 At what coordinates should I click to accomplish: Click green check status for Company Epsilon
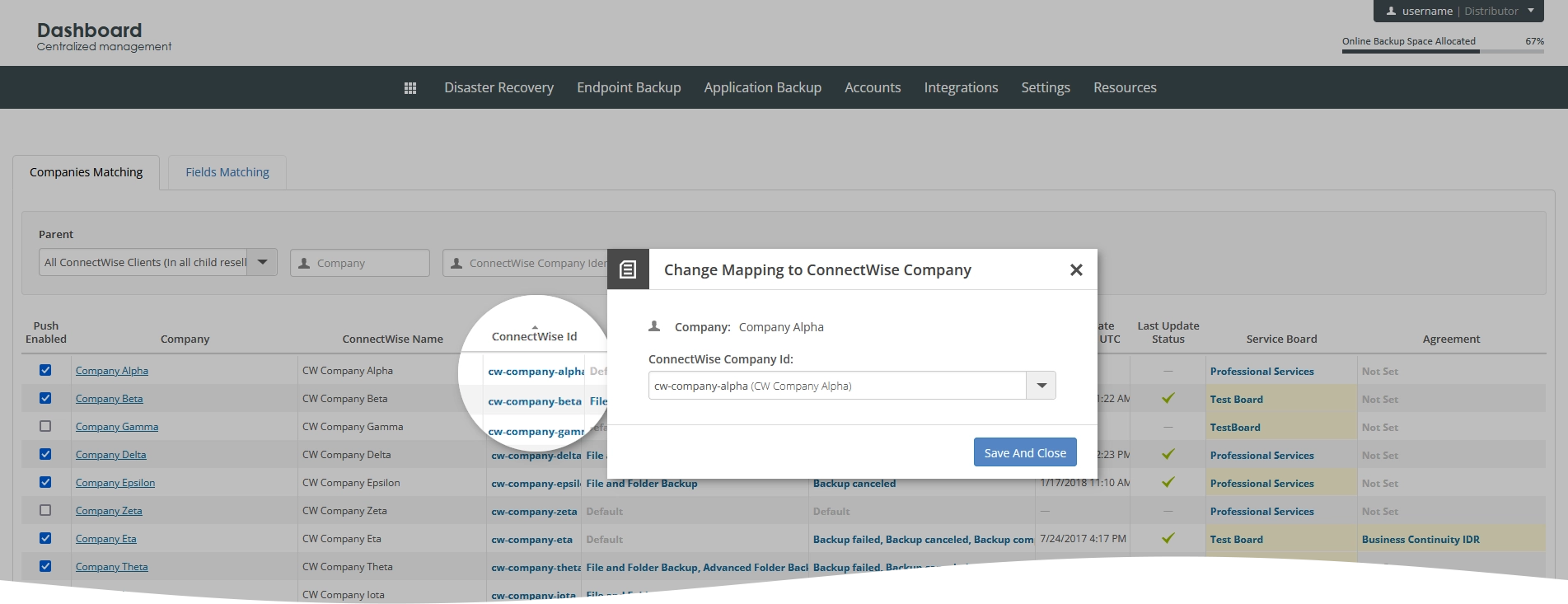pyautogui.click(x=1168, y=482)
